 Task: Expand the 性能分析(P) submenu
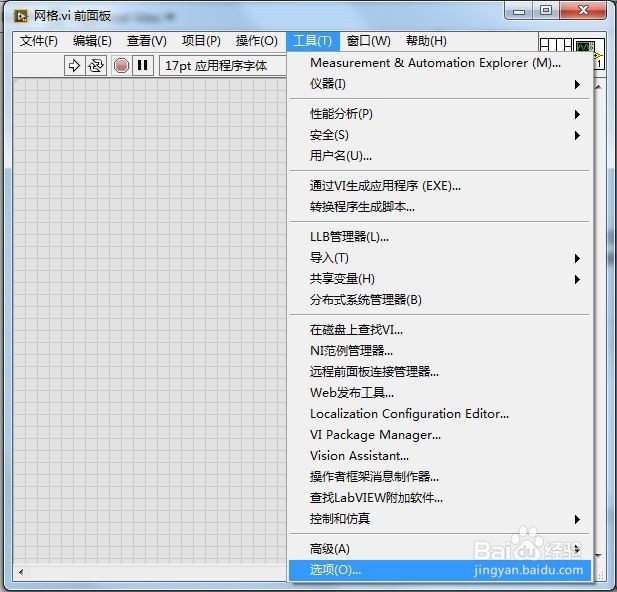click(440, 114)
